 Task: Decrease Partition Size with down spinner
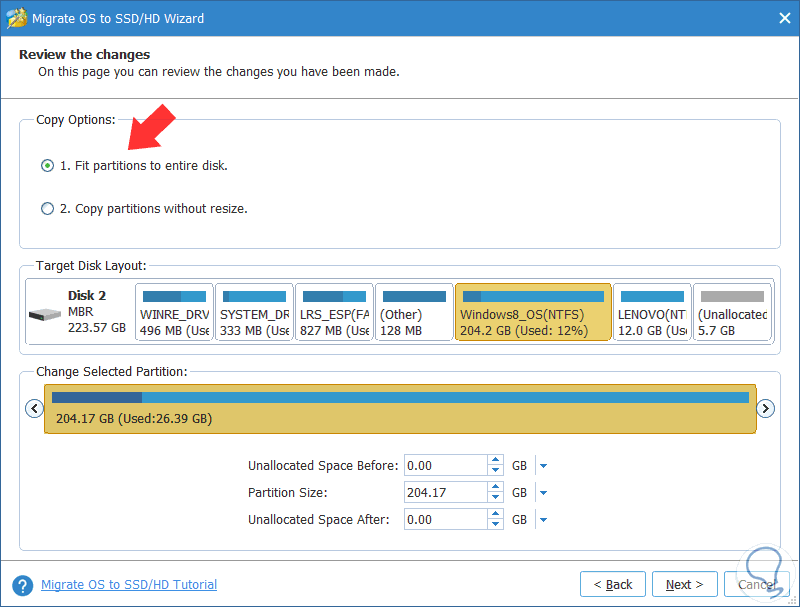pos(495,498)
